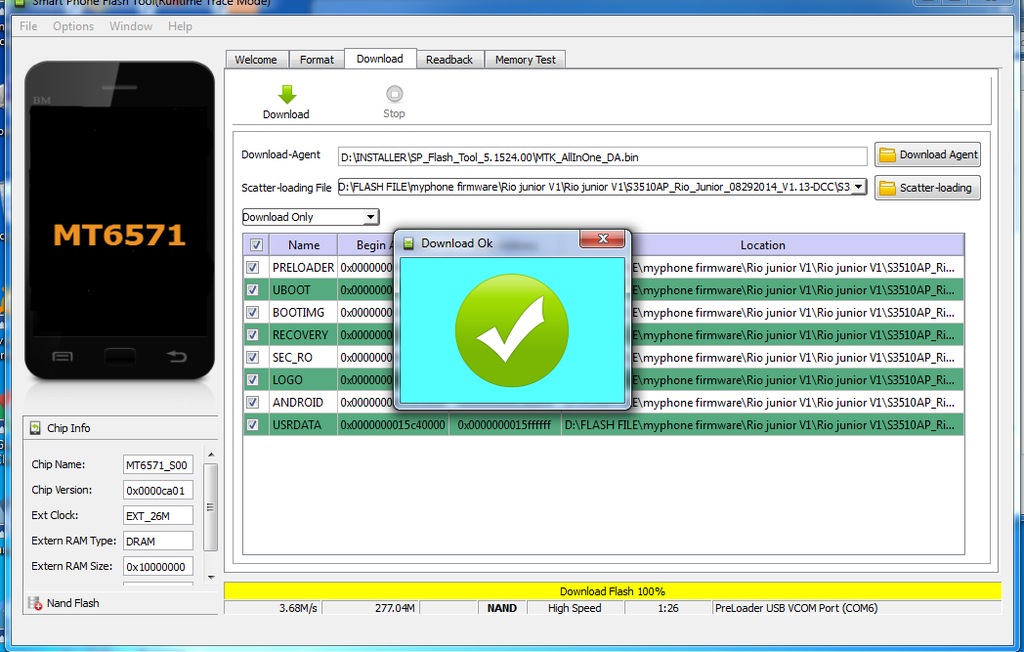Viewport: 1024px width, 652px height.
Task: Click the green checkmark success image
Action: click(x=511, y=331)
